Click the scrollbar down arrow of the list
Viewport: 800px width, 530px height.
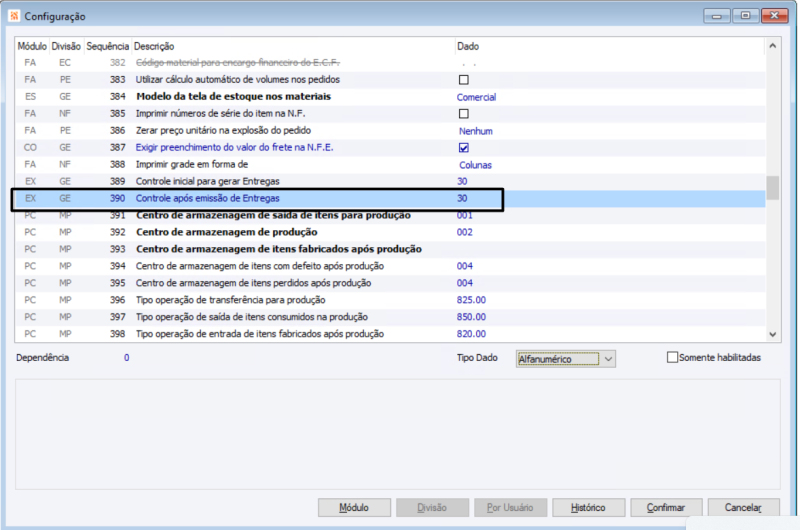pos(772,335)
